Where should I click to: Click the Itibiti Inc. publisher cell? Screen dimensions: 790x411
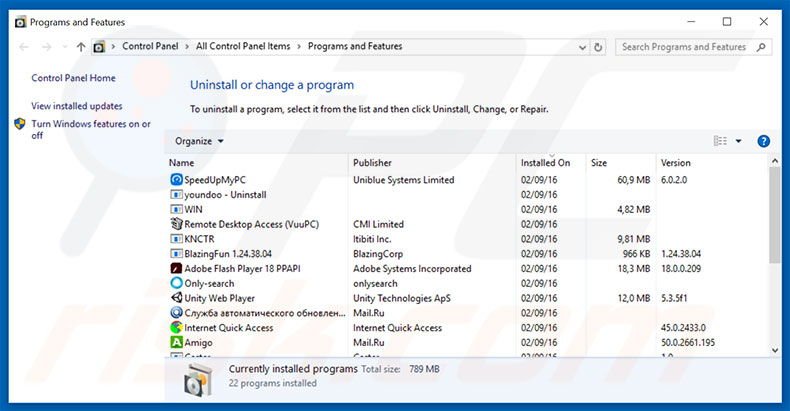tap(372, 239)
